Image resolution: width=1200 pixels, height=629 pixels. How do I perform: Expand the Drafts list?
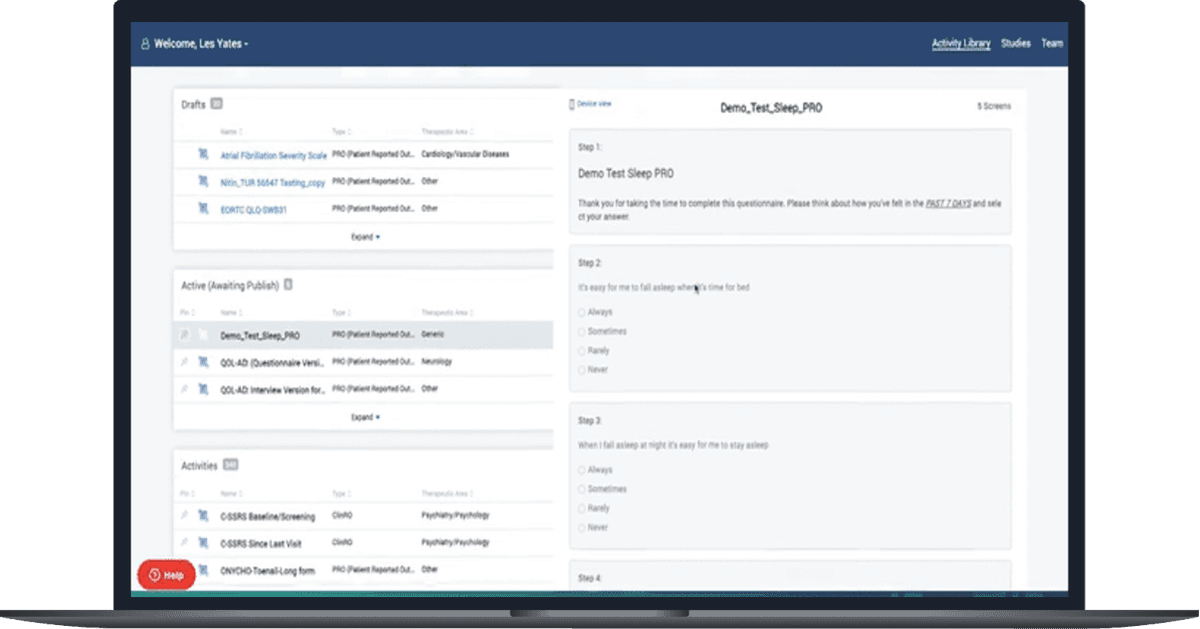point(364,237)
